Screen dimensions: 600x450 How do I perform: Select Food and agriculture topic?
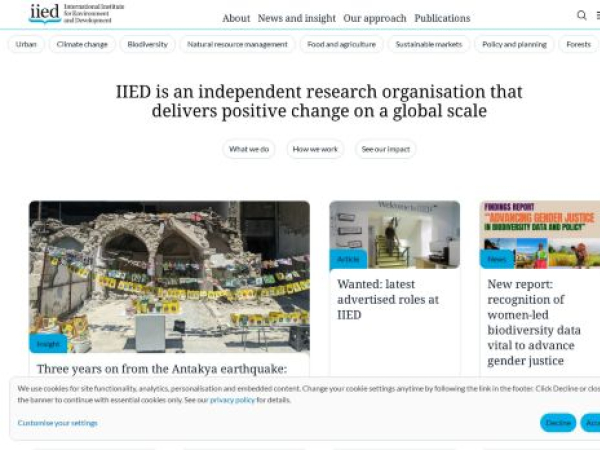[341, 44]
